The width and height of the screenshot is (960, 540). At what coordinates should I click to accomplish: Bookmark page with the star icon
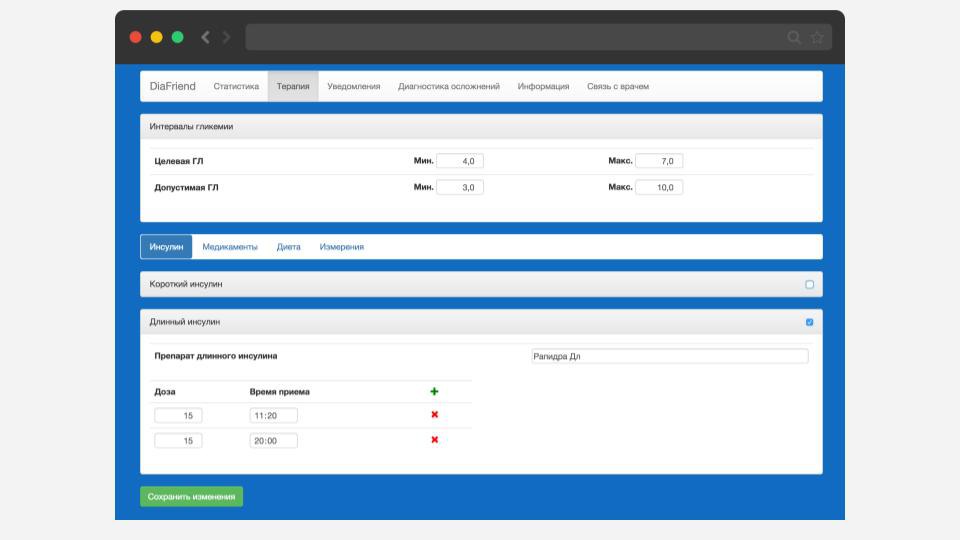[x=817, y=37]
